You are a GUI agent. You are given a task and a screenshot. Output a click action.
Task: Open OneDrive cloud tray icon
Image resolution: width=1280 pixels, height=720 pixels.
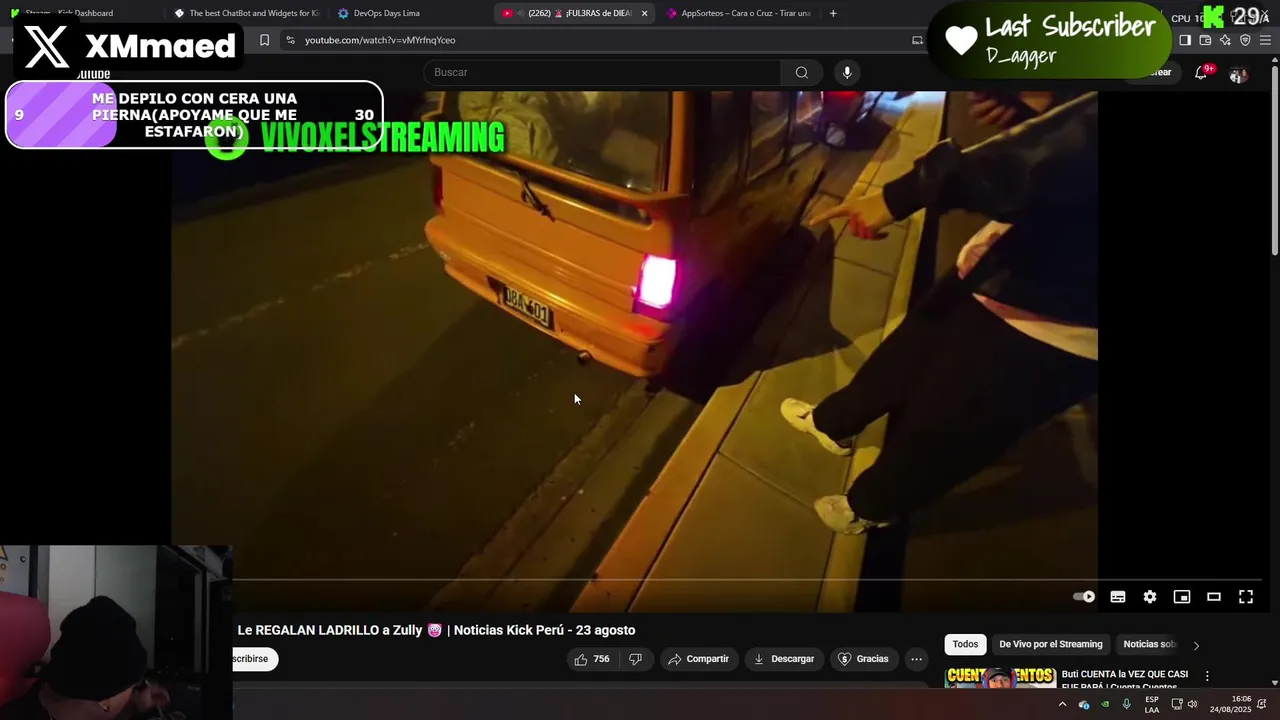pyautogui.click(x=1084, y=705)
